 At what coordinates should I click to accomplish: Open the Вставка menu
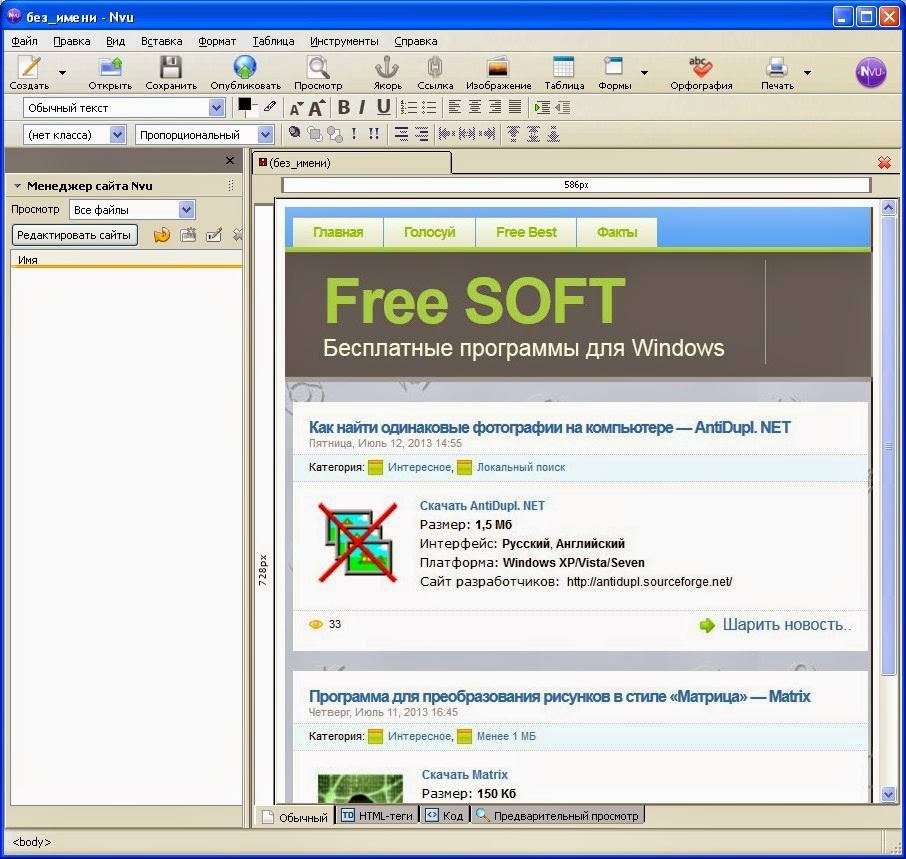(x=161, y=41)
